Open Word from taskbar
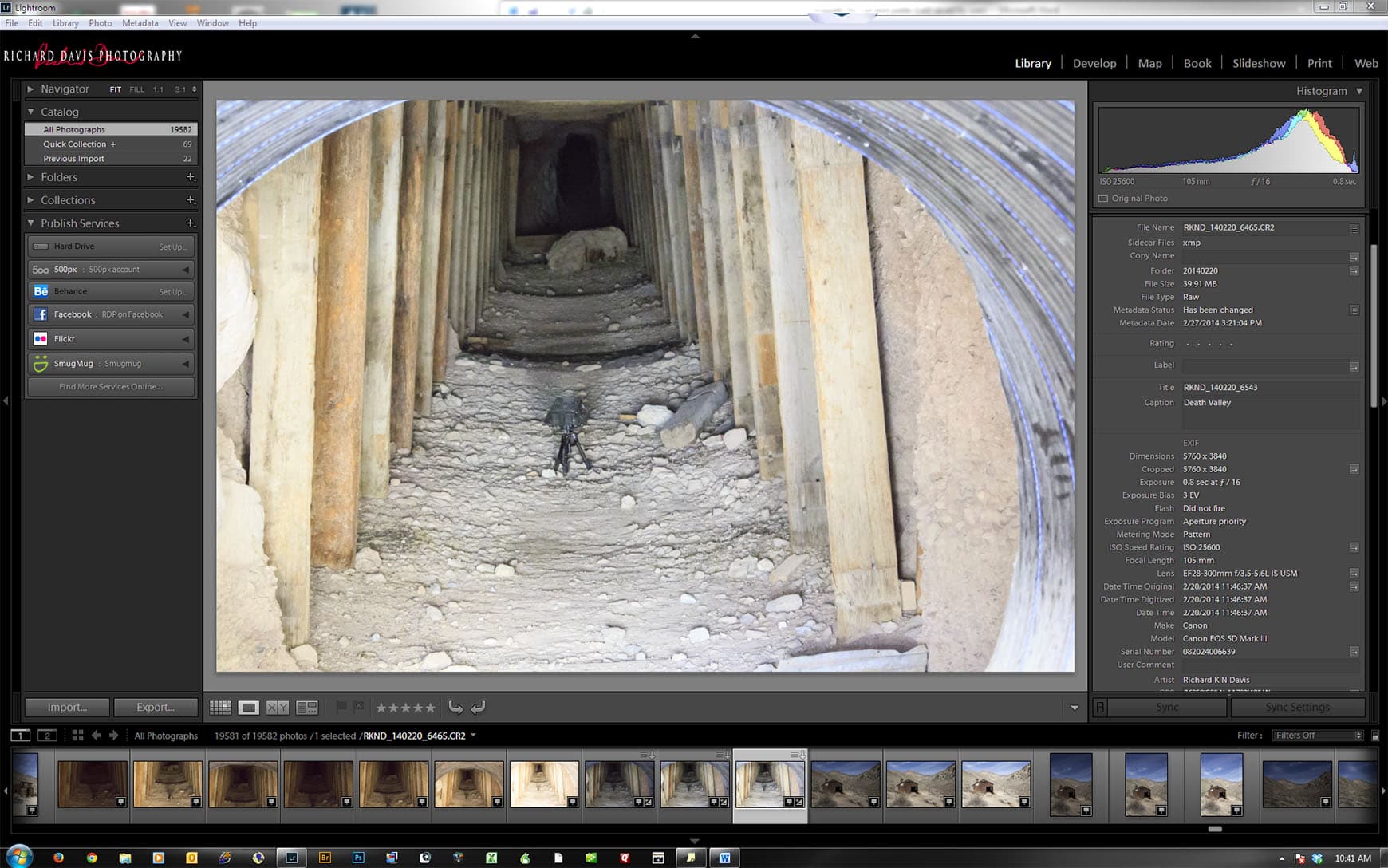Viewport: 1388px width, 868px height. 724,858
